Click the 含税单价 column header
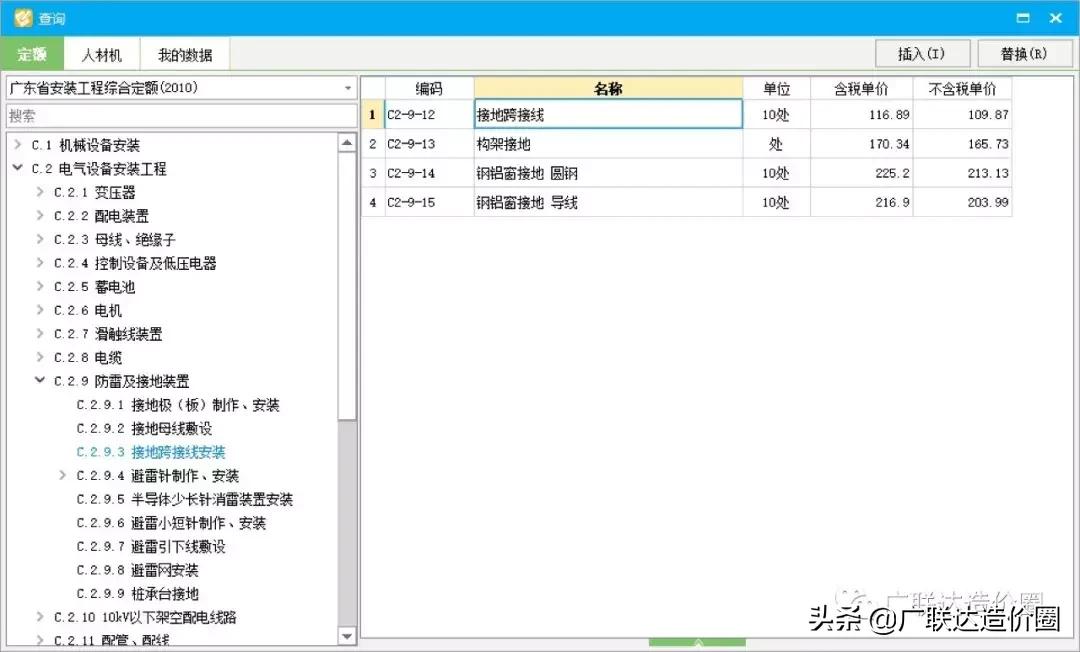The image size is (1080, 652). pos(861,88)
